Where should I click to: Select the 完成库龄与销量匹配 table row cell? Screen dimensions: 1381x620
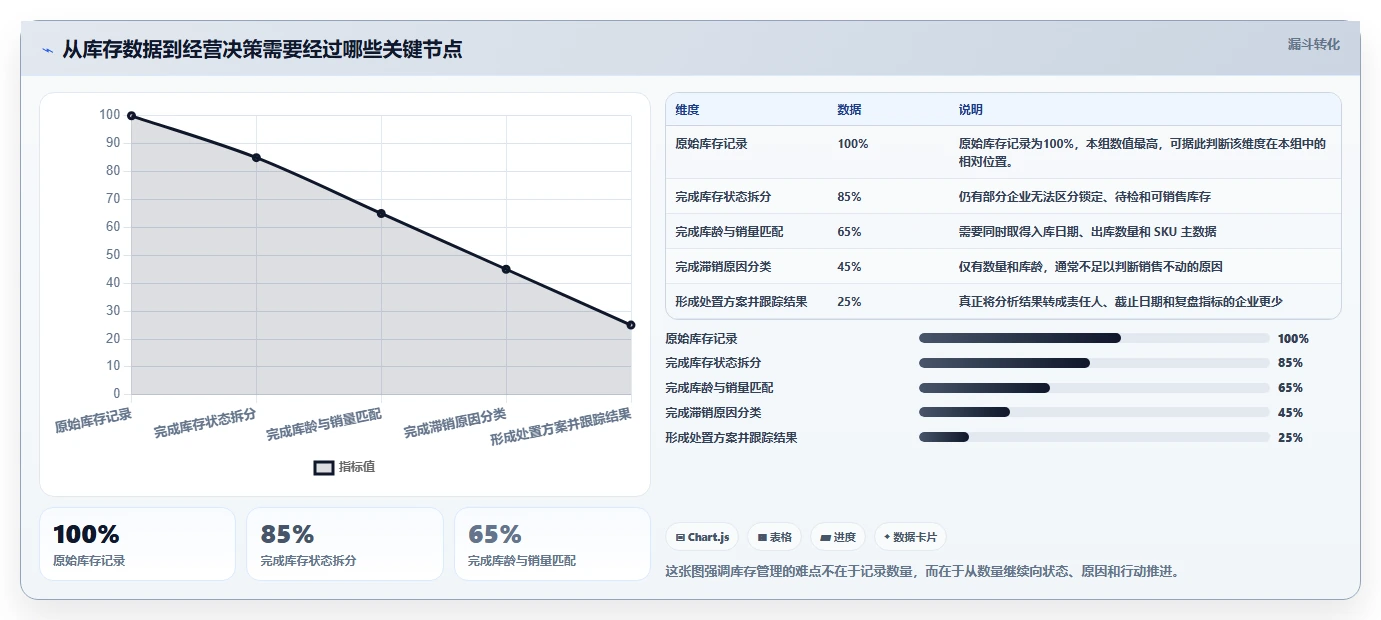[x=729, y=232]
